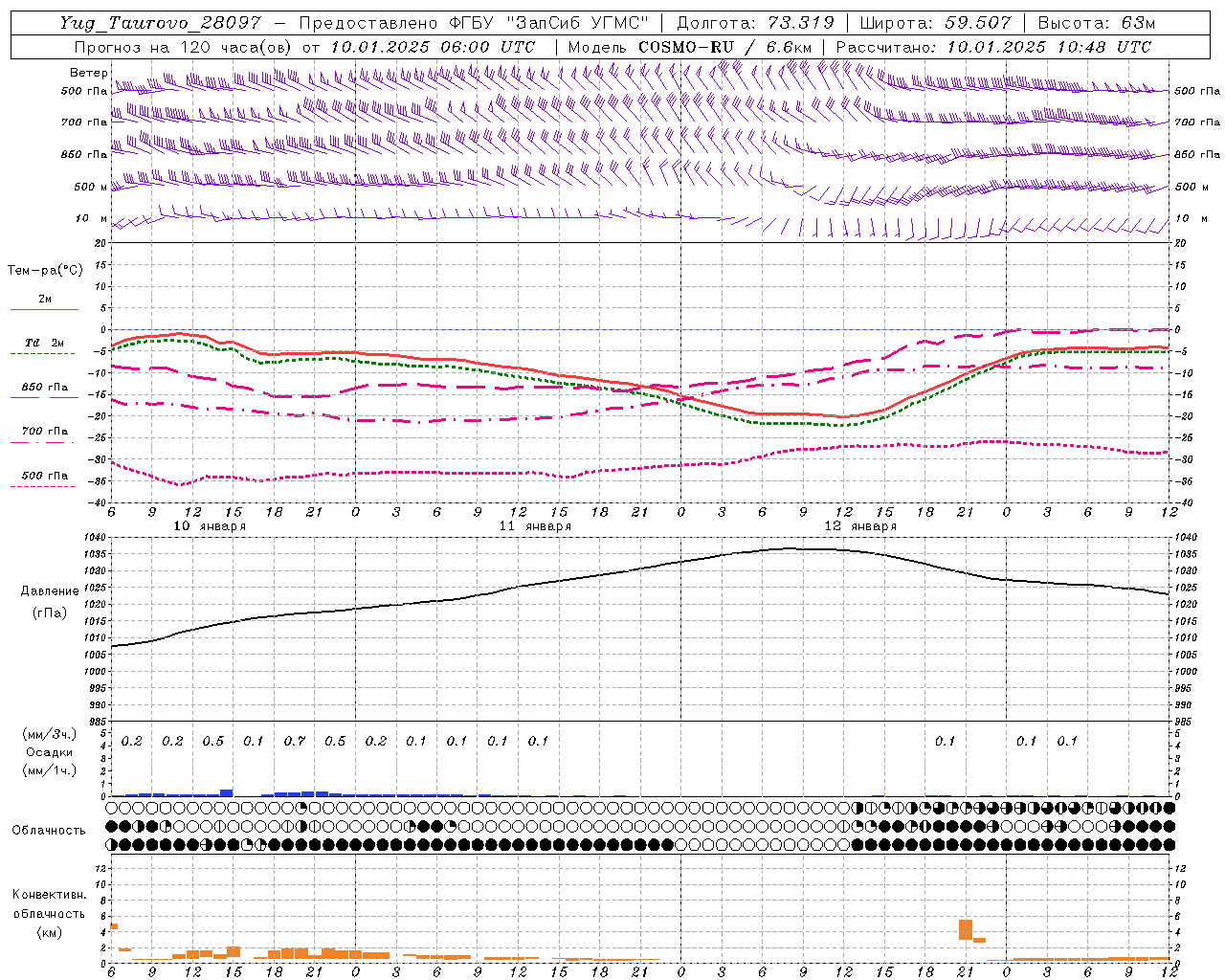
Task: Click the (мм/3ч.) precipitation unit label
Action: tap(50, 734)
